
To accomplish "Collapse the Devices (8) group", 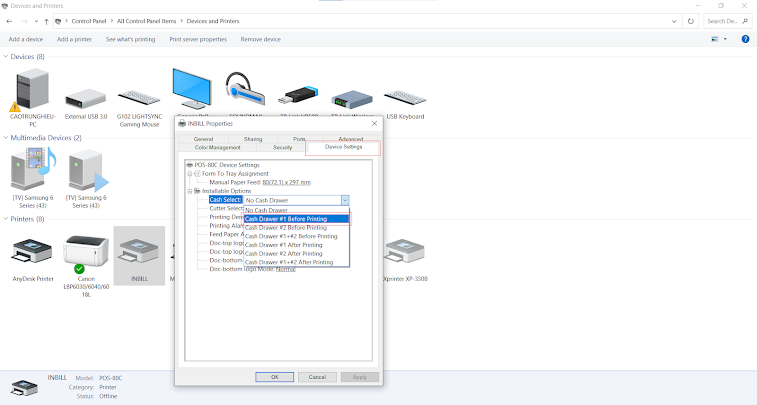I will pyautogui.click(x=6, y=56).
